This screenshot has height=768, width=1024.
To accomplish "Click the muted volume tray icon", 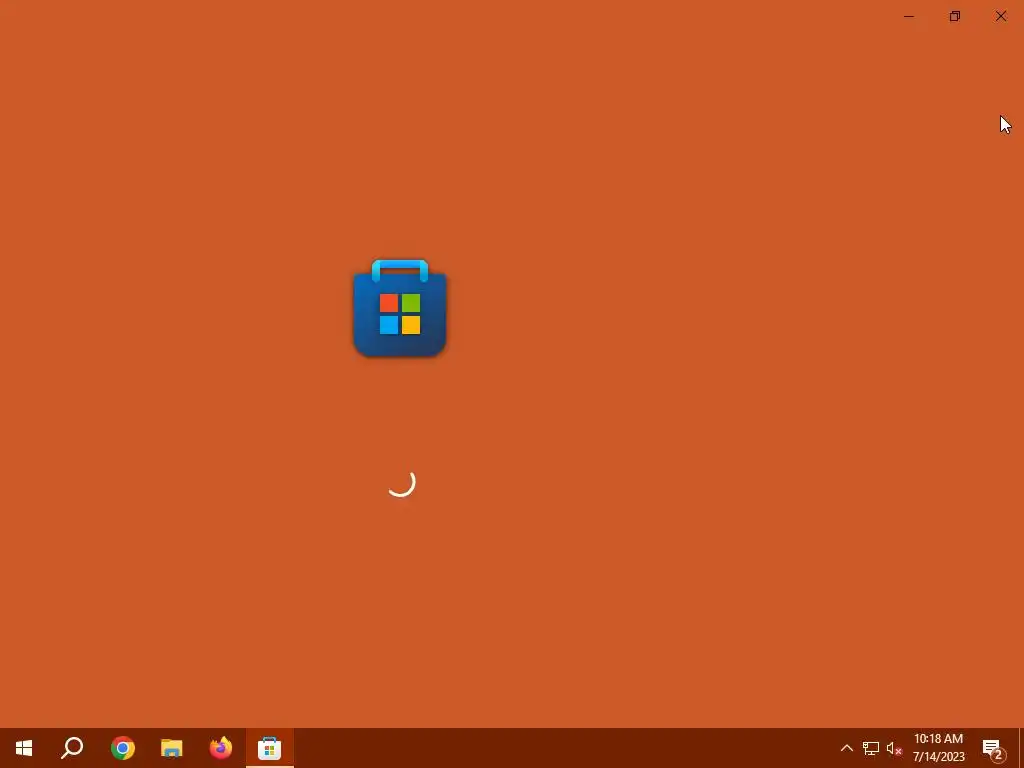I will pos(894,748).
